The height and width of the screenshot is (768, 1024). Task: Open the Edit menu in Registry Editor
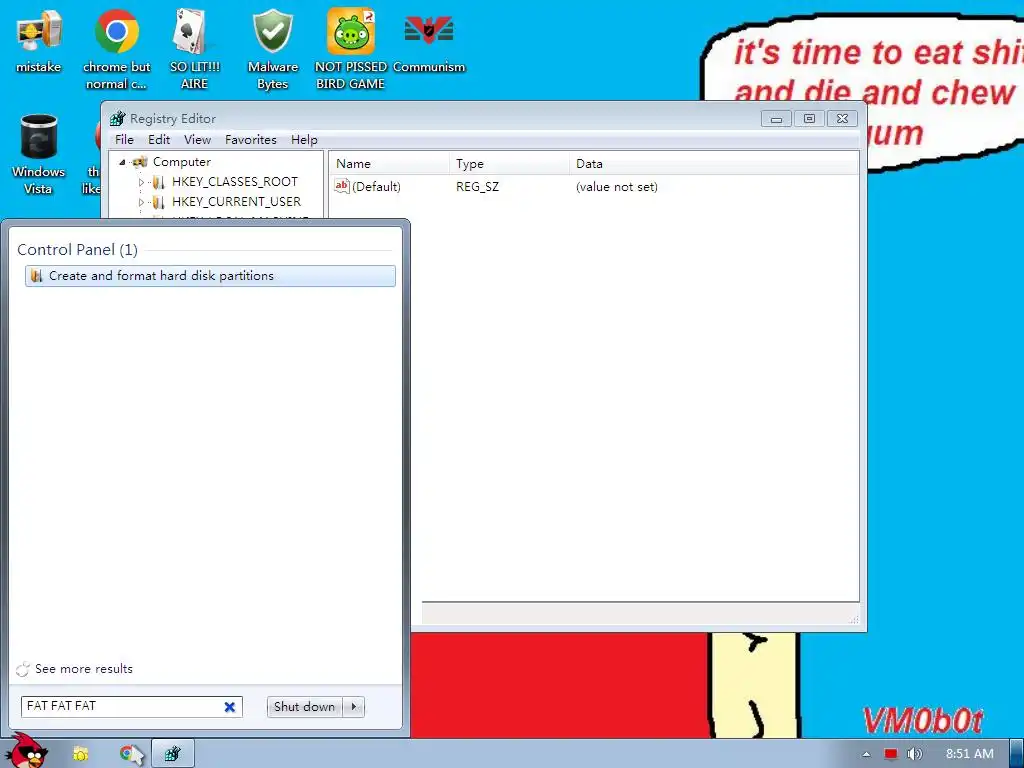coord(159,140)
